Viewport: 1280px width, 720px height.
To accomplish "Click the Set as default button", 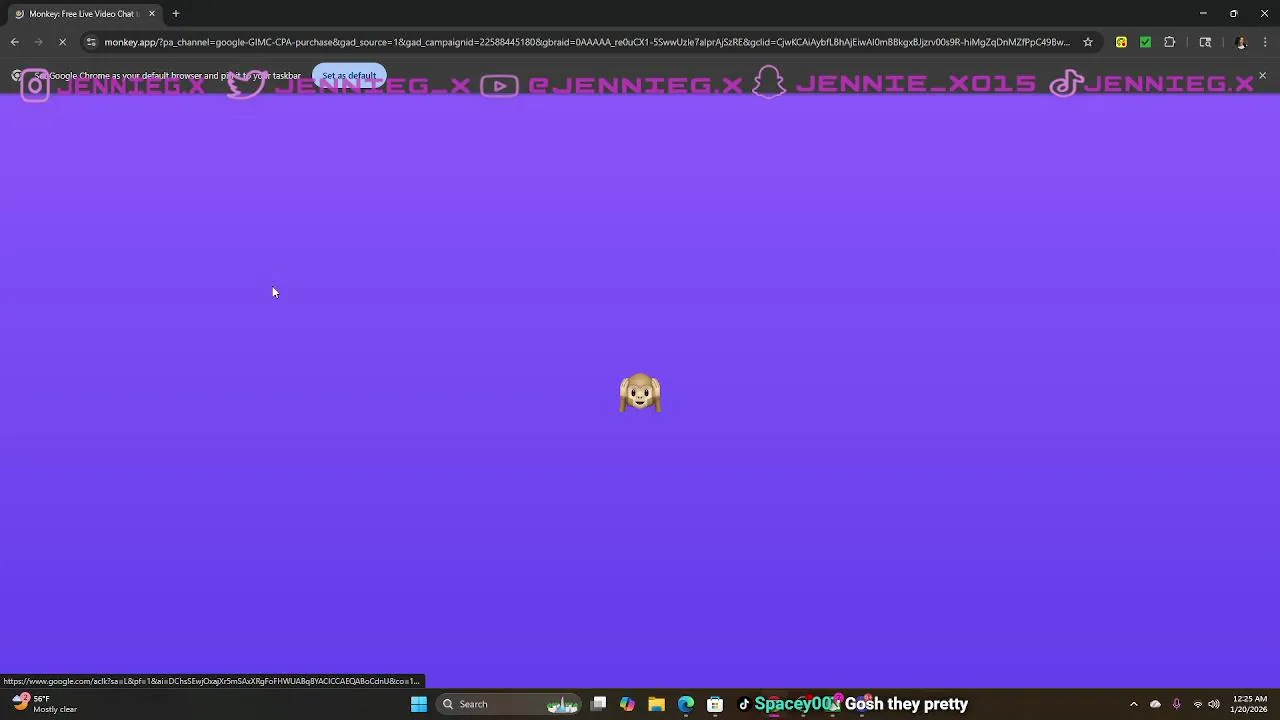I will [x=349, y=76].
